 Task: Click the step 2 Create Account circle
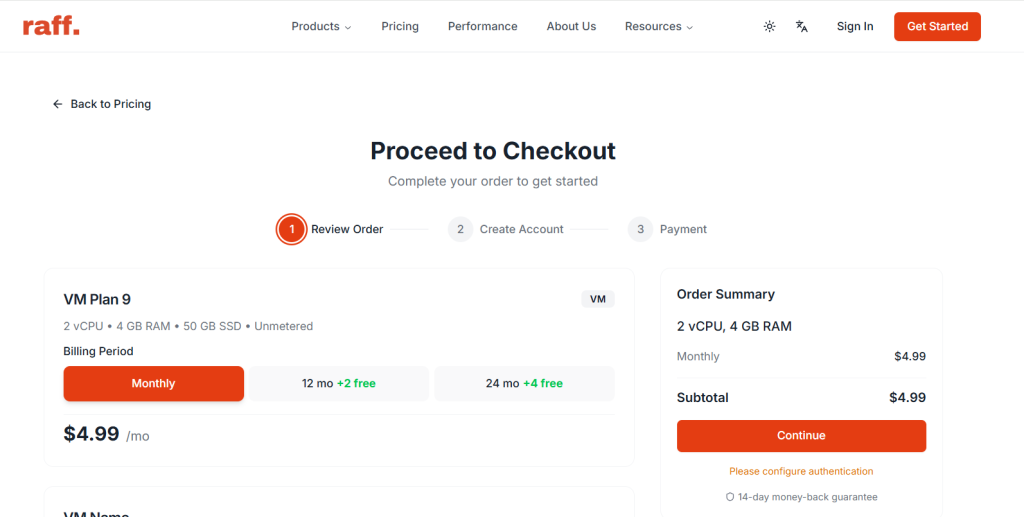[460, 229]
